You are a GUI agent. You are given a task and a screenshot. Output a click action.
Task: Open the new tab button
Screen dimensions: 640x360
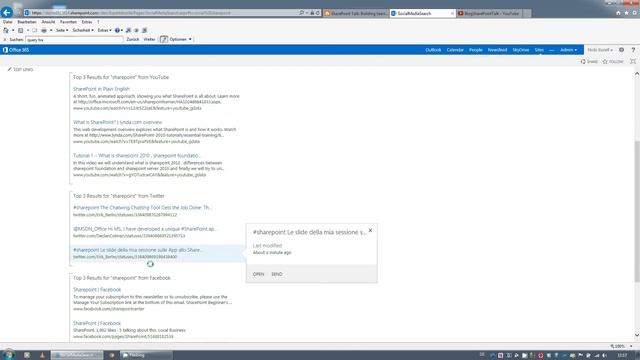click(x=527, y=13)
